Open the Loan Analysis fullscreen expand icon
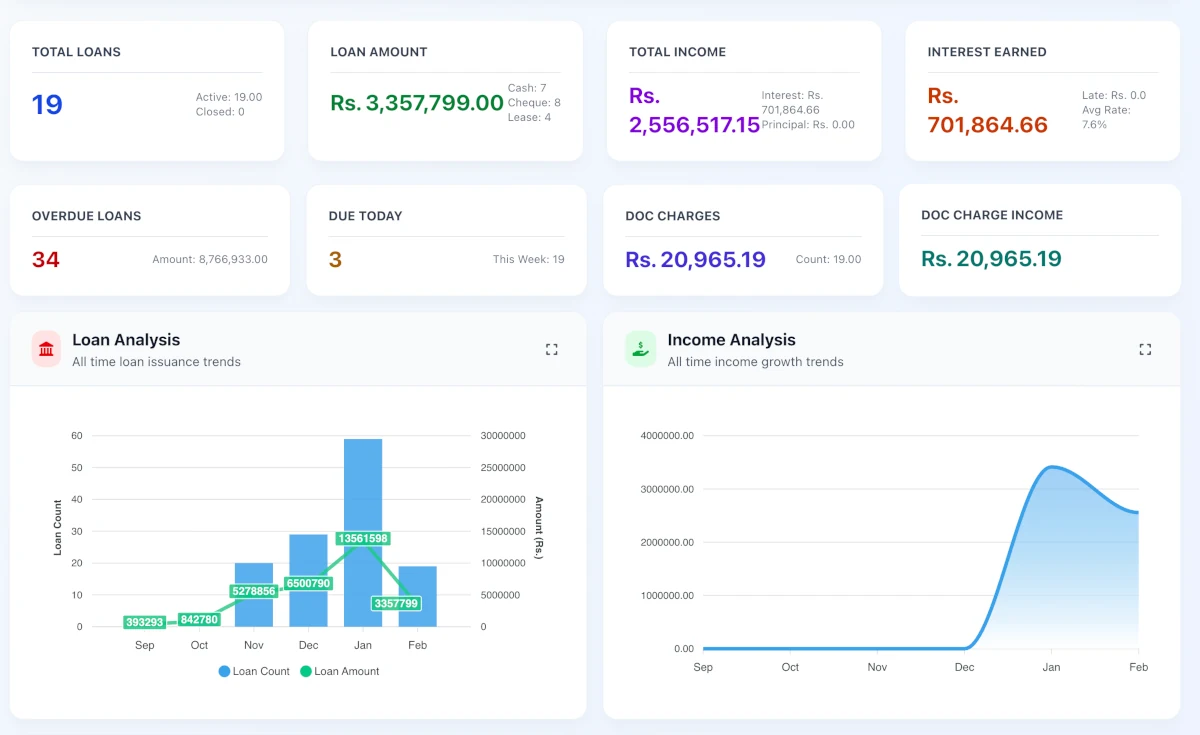1200x735 pixels. point(551,349)
